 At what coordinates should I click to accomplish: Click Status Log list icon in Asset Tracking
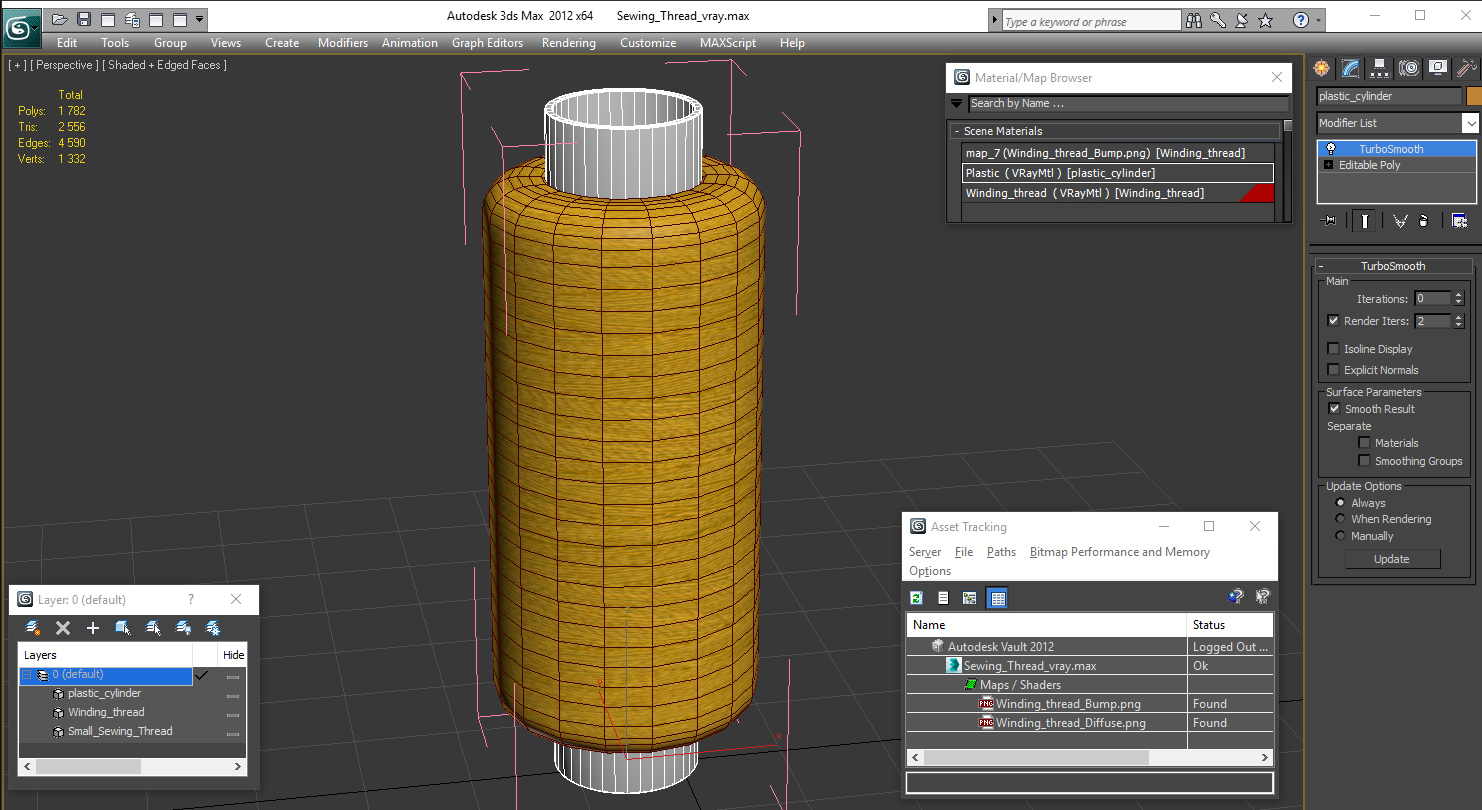click(943, 598)
